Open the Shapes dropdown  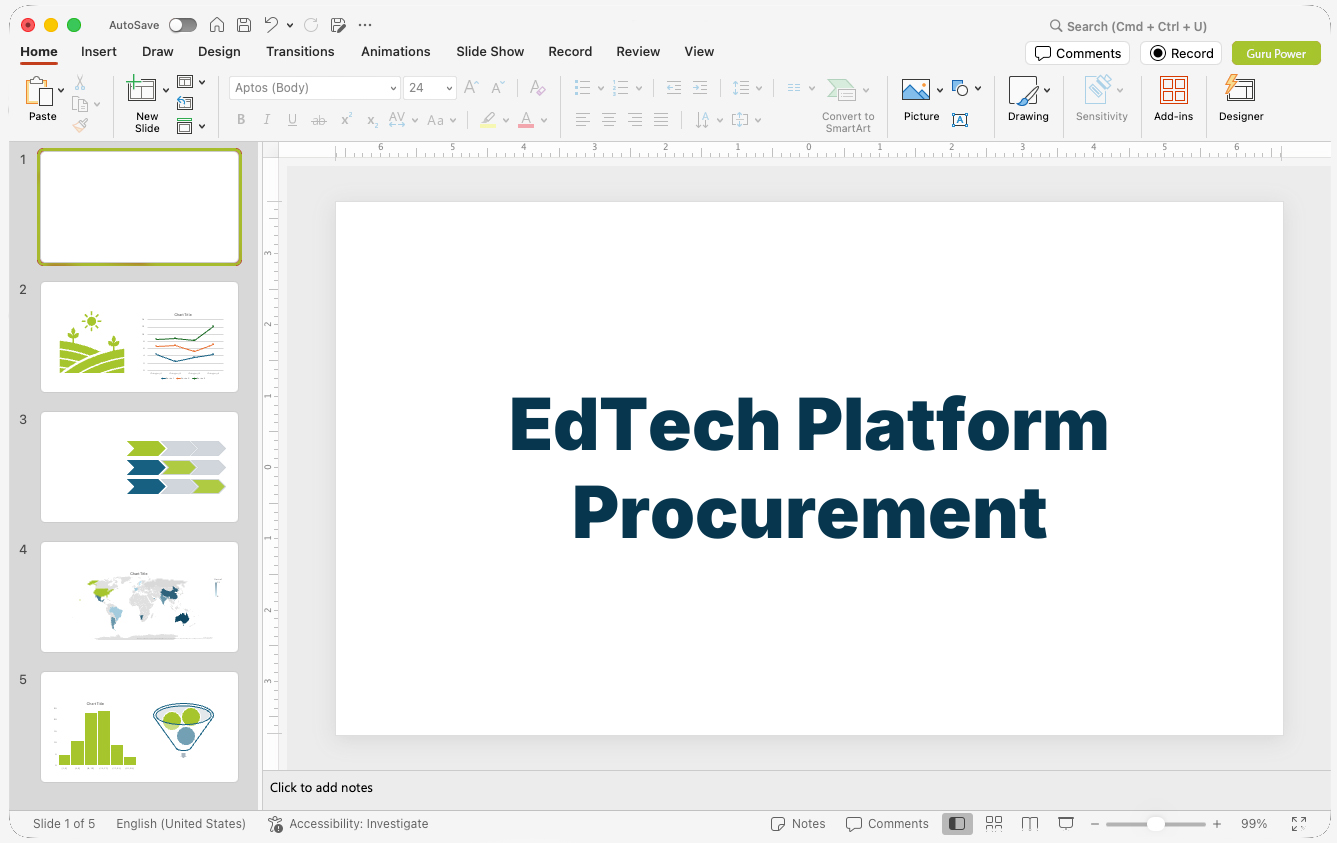pos(966,88)
